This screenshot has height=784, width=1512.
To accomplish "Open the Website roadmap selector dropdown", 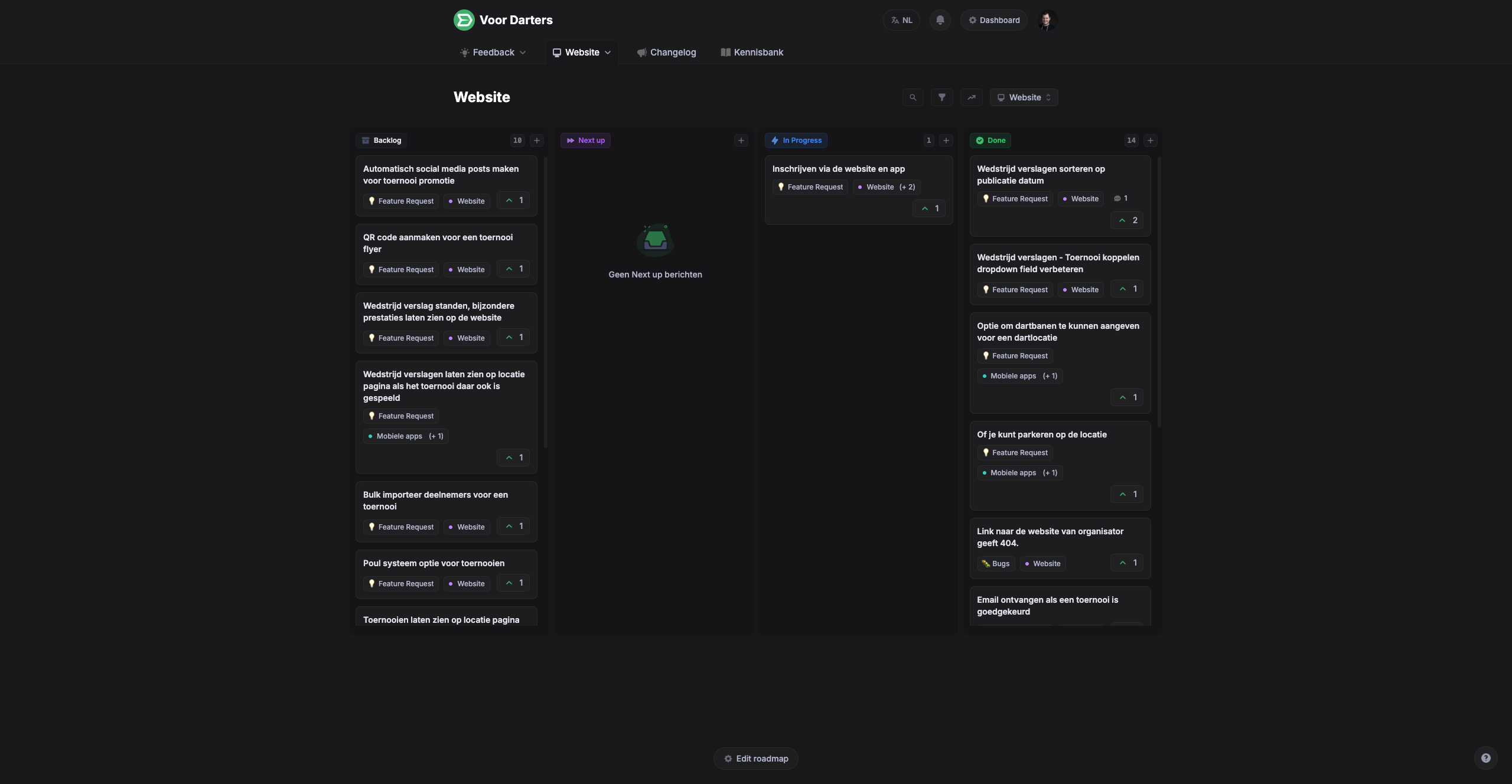I will coord(1024,97).
